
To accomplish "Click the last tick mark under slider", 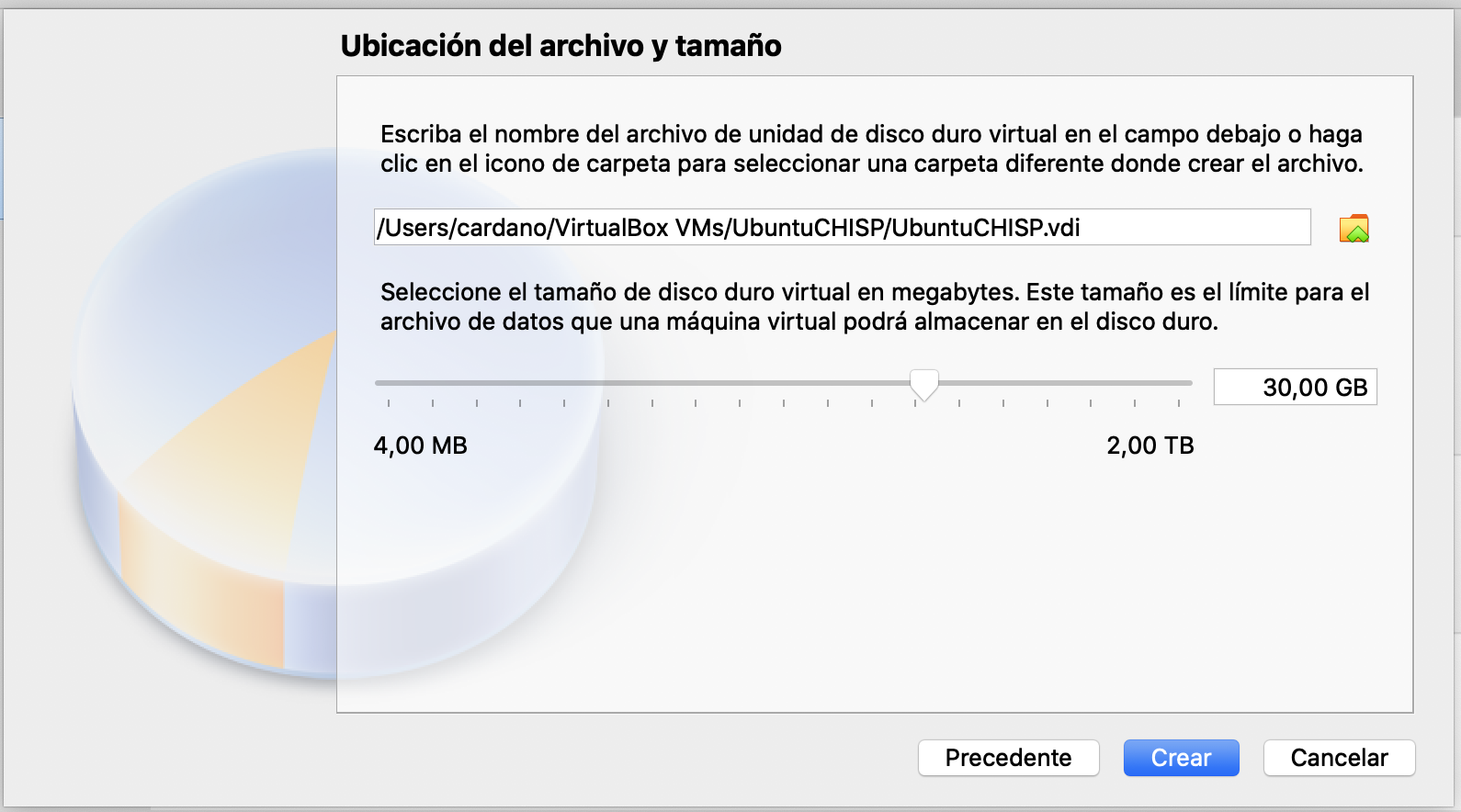I will click(x=1179, y=403).
